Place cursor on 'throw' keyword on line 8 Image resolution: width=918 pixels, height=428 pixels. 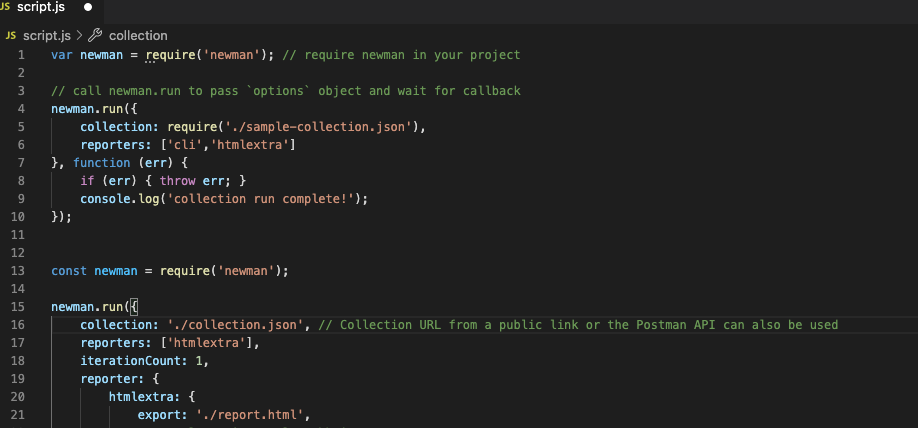(x=176, y=180)
